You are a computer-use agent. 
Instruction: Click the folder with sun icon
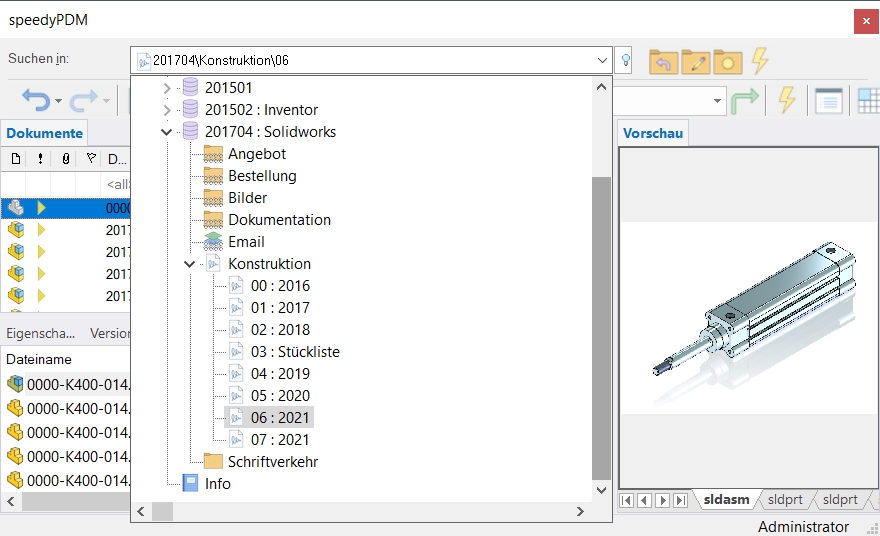727,61
